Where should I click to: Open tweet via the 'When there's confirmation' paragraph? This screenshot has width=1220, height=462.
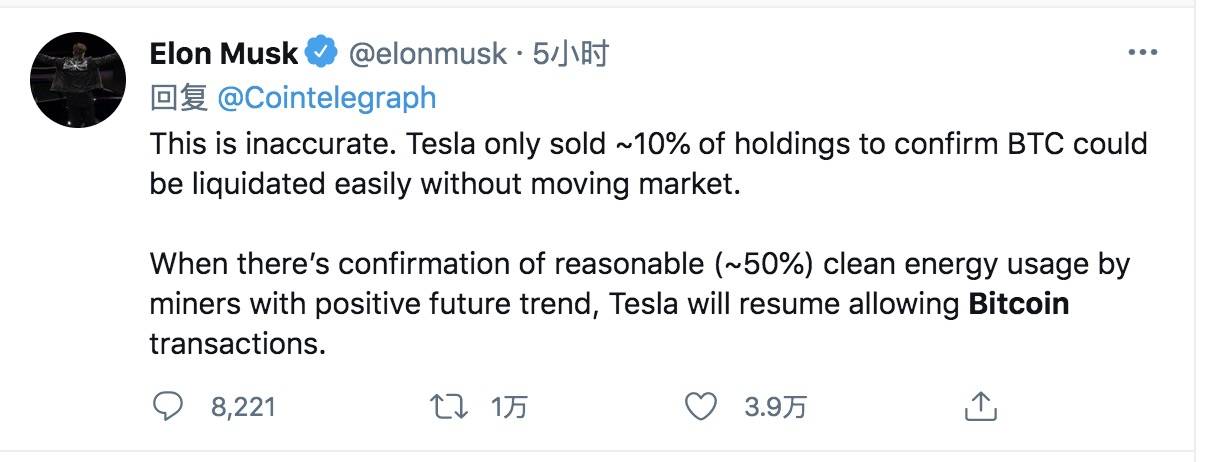(640, 304)
